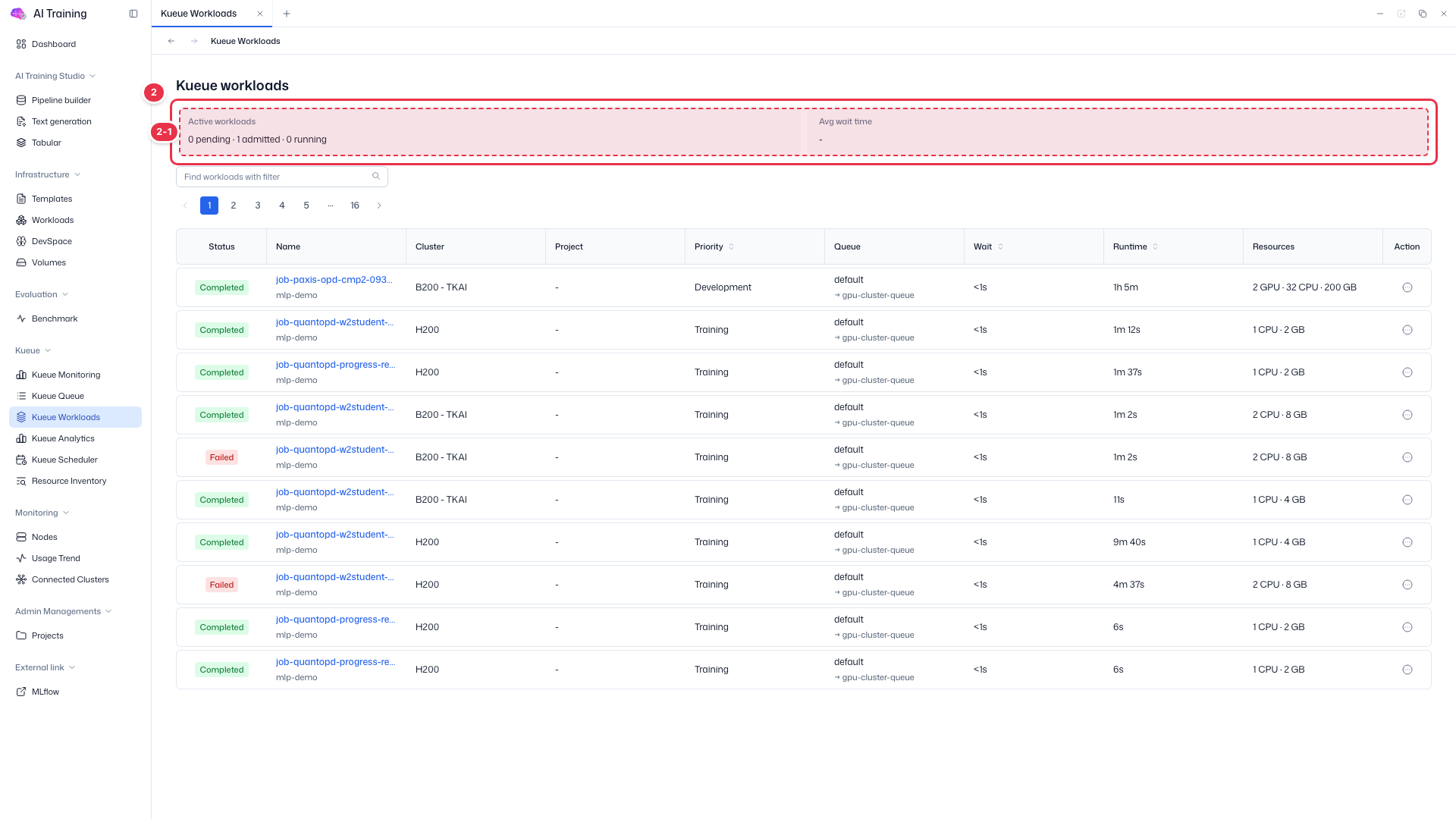Go to next page arrow in pagination

pyautogui.click(x=379, y=206)
